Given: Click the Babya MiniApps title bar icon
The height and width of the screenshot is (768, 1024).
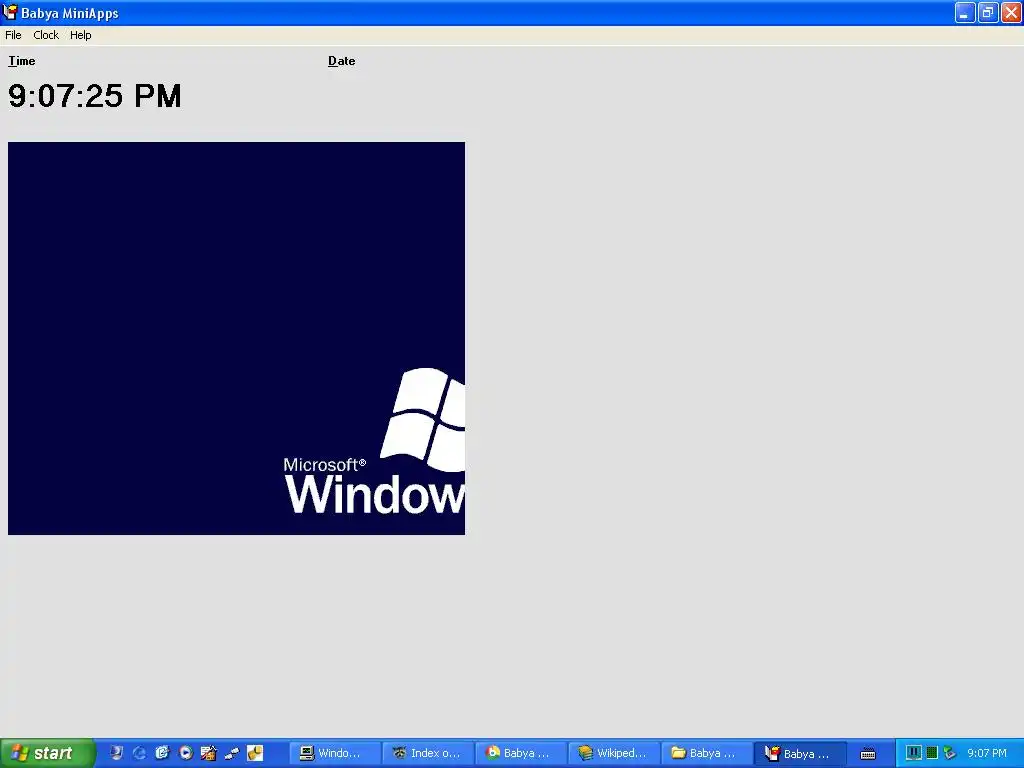Looking at the screenshot, I should pos(10,12).
